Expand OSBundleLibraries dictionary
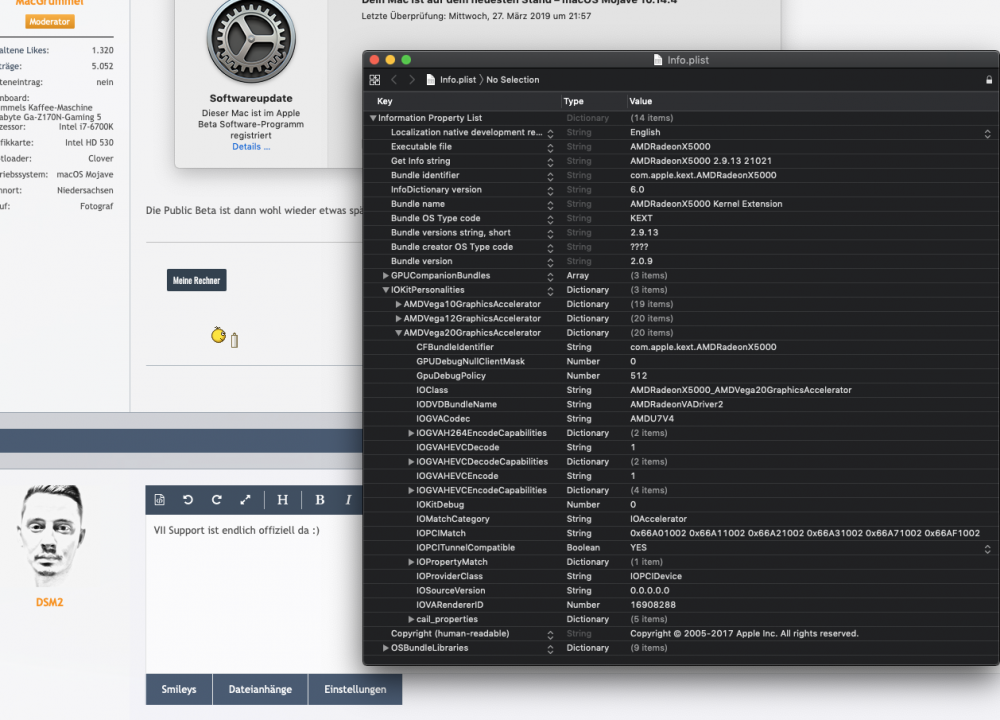 pyautogui.click(x=385, y=648)
